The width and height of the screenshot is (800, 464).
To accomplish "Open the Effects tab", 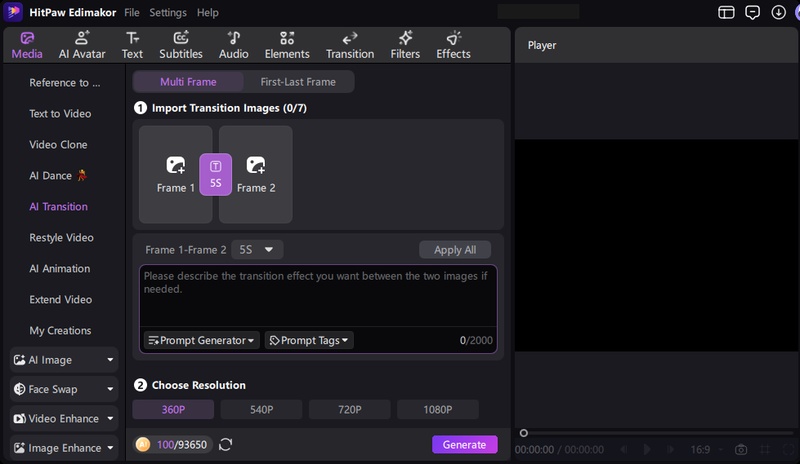I will click(453, 45).
